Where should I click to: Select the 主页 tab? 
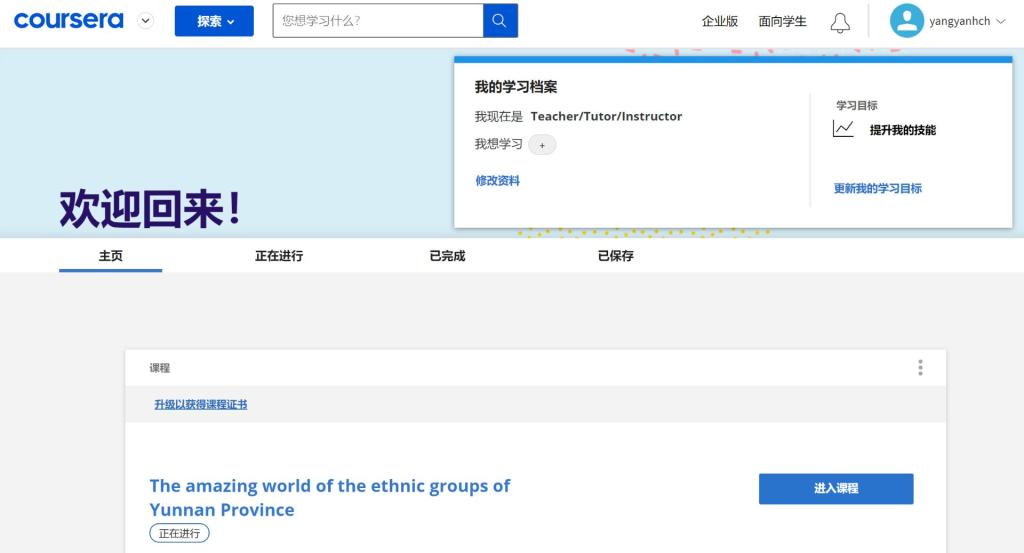coord(110,256)
